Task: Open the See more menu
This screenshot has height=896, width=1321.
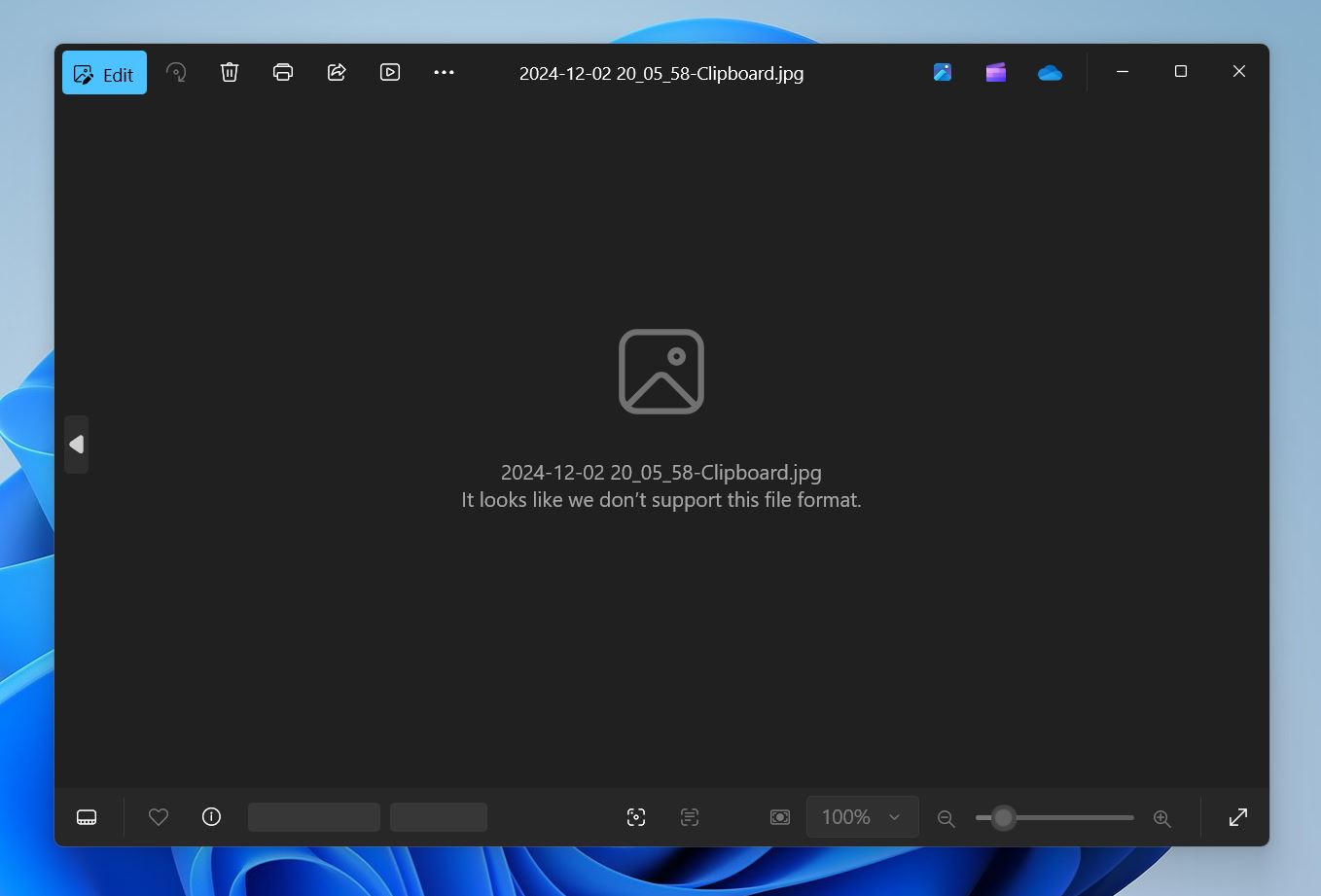Action: point(444,72)
